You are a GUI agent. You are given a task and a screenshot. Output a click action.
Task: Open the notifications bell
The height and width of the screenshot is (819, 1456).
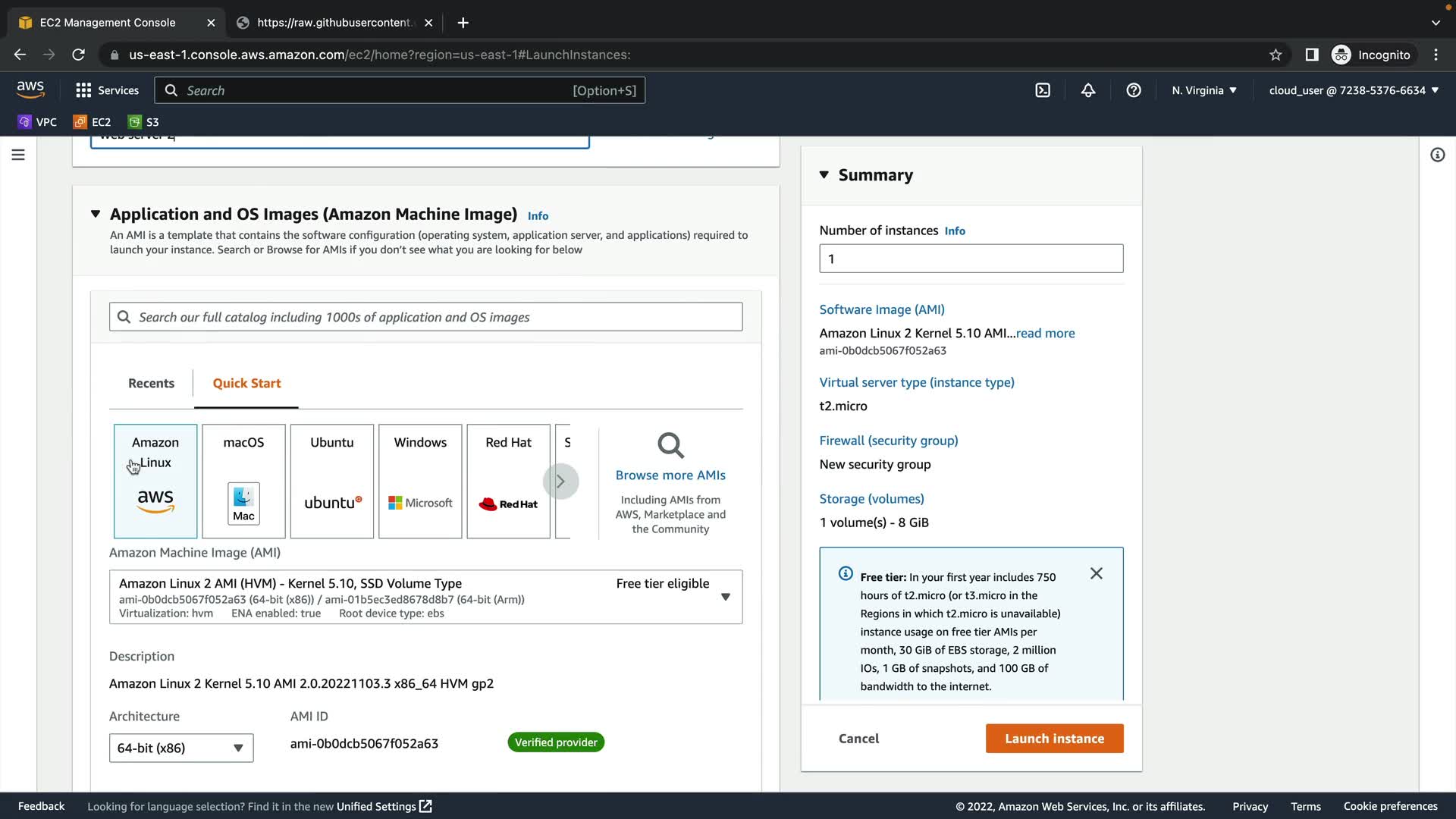pos(1088,90)
